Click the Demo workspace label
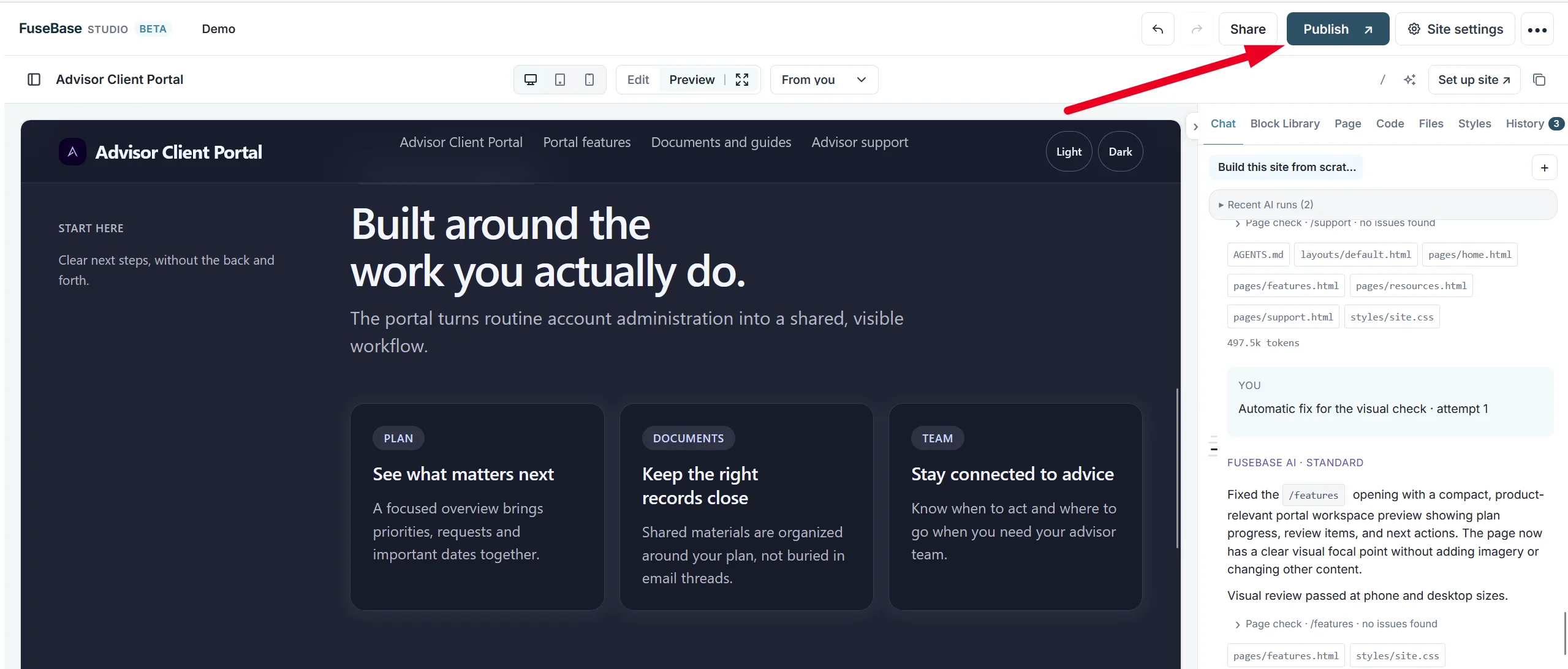Image resolution: width=1568 pixels, height=669 pixels. pyautogui.click(x=218, y=29)
